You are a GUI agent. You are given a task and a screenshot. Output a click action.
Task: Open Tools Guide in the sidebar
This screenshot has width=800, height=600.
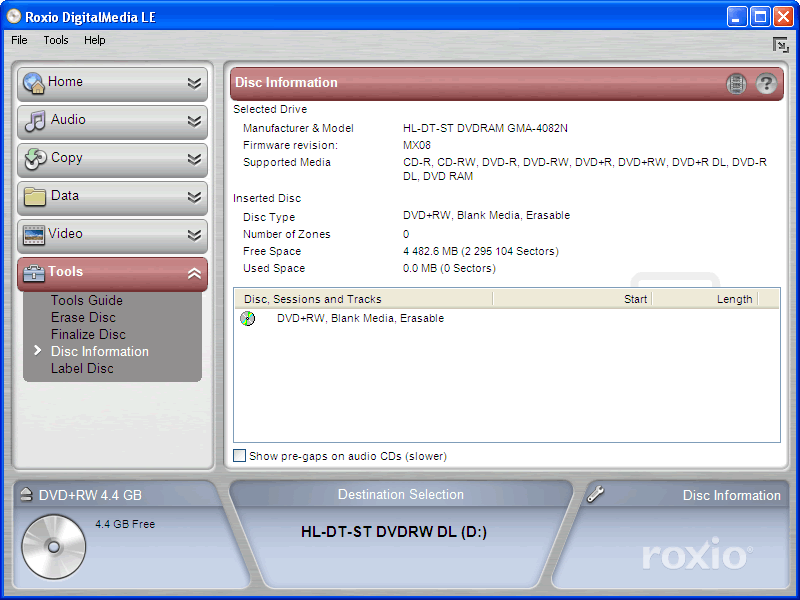tap(87, 300)
